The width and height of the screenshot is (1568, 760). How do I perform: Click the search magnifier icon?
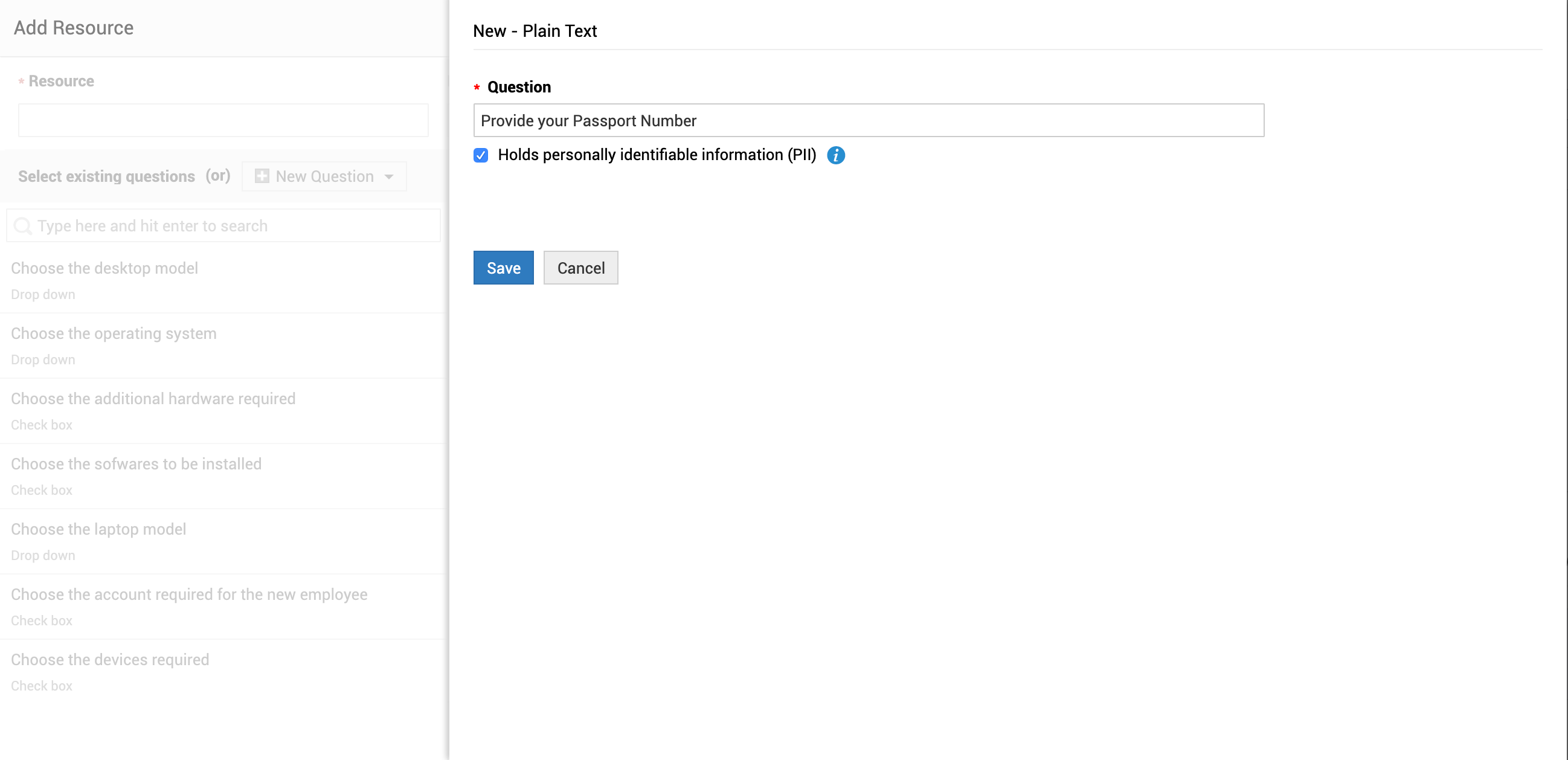coord(22,226)
